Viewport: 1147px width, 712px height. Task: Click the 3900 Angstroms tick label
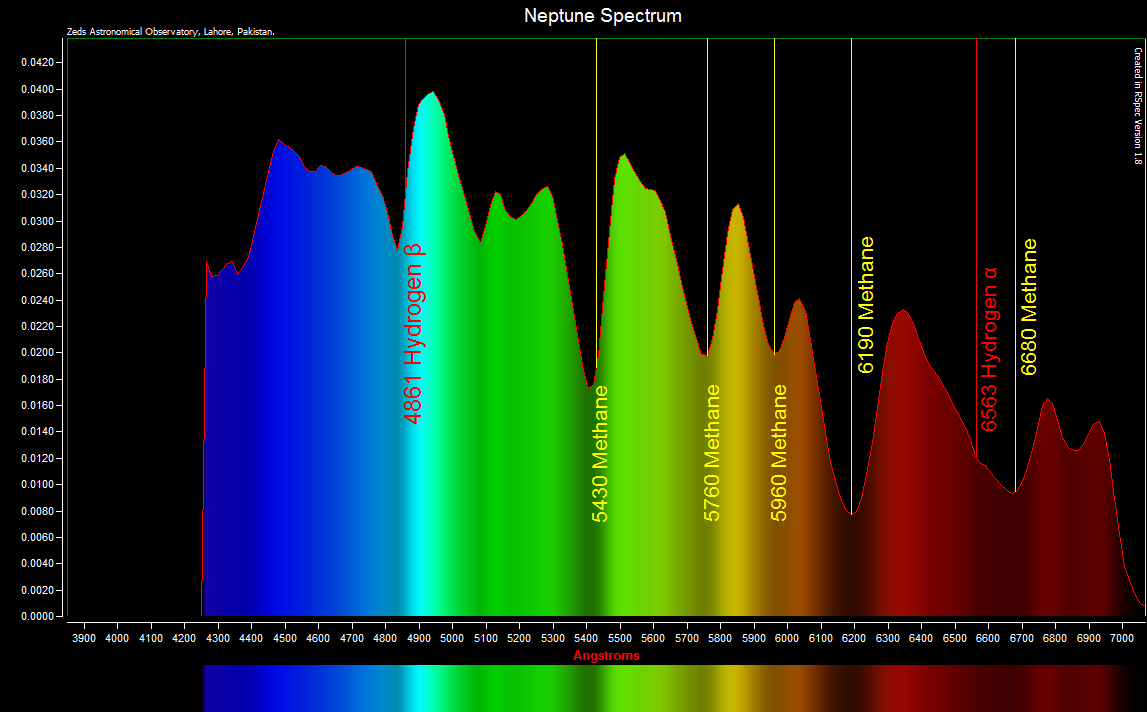[x=83, y=637]
